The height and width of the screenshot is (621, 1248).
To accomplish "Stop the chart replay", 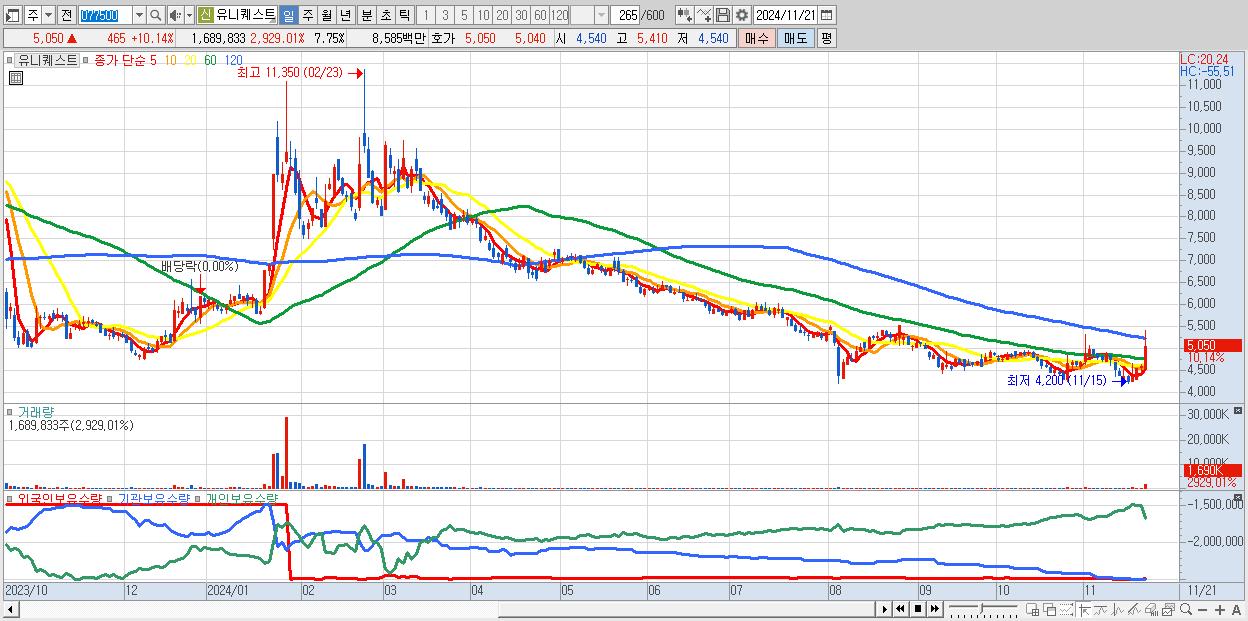I will click(918, 609).
